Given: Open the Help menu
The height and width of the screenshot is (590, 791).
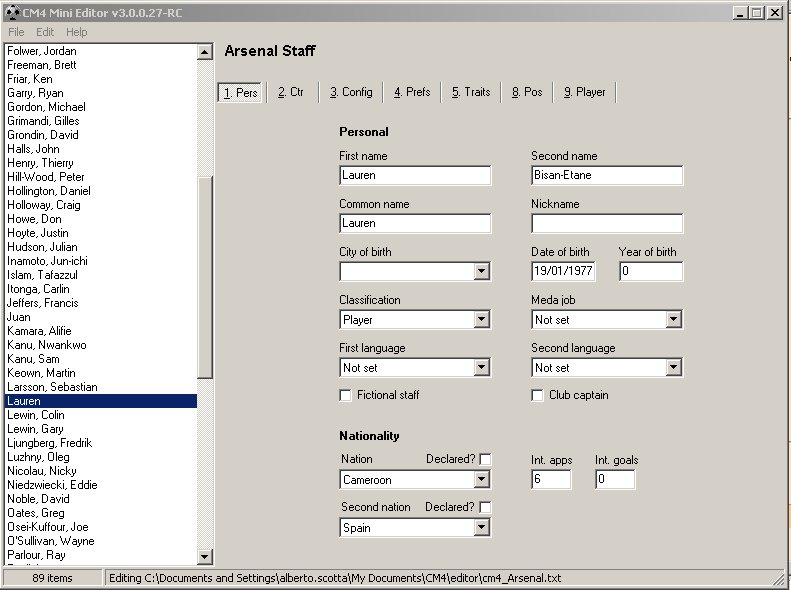Looking at the screenshot, I should tap(77, 32).
